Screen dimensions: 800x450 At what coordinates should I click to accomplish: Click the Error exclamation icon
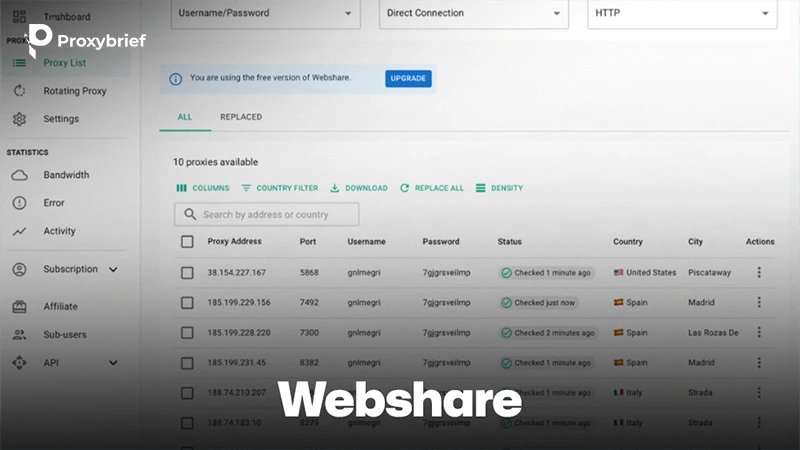point(19,203)
